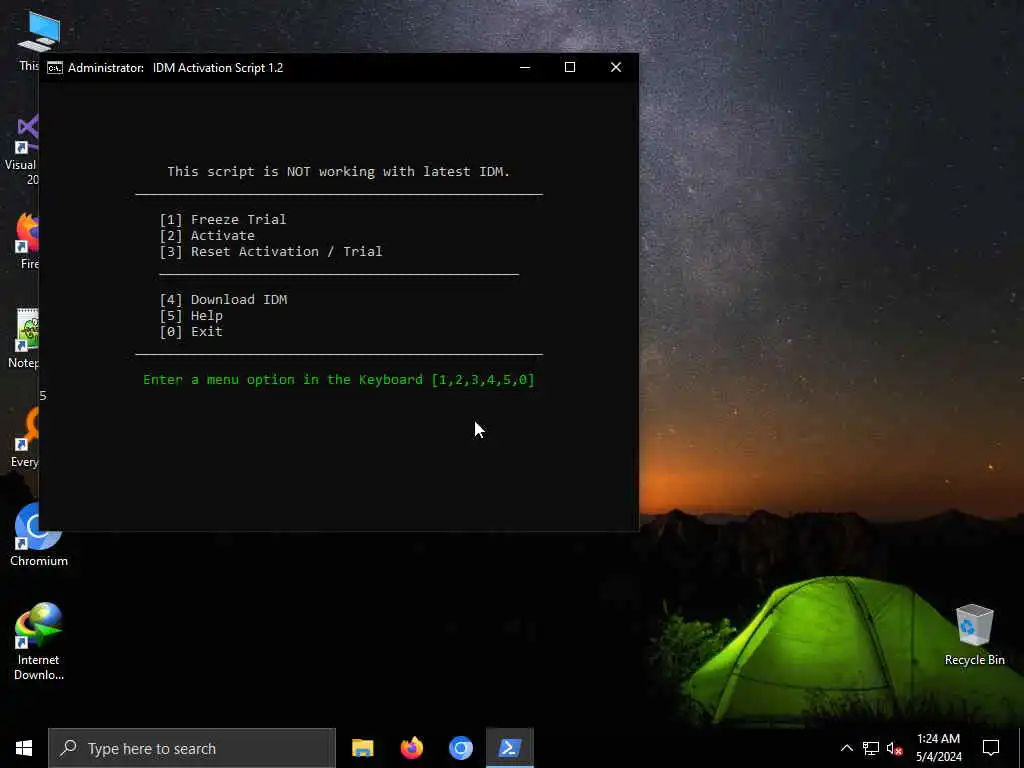Select the Notepad++ desktop shortcut
The image size is (1024, 768).
point(25,338)
